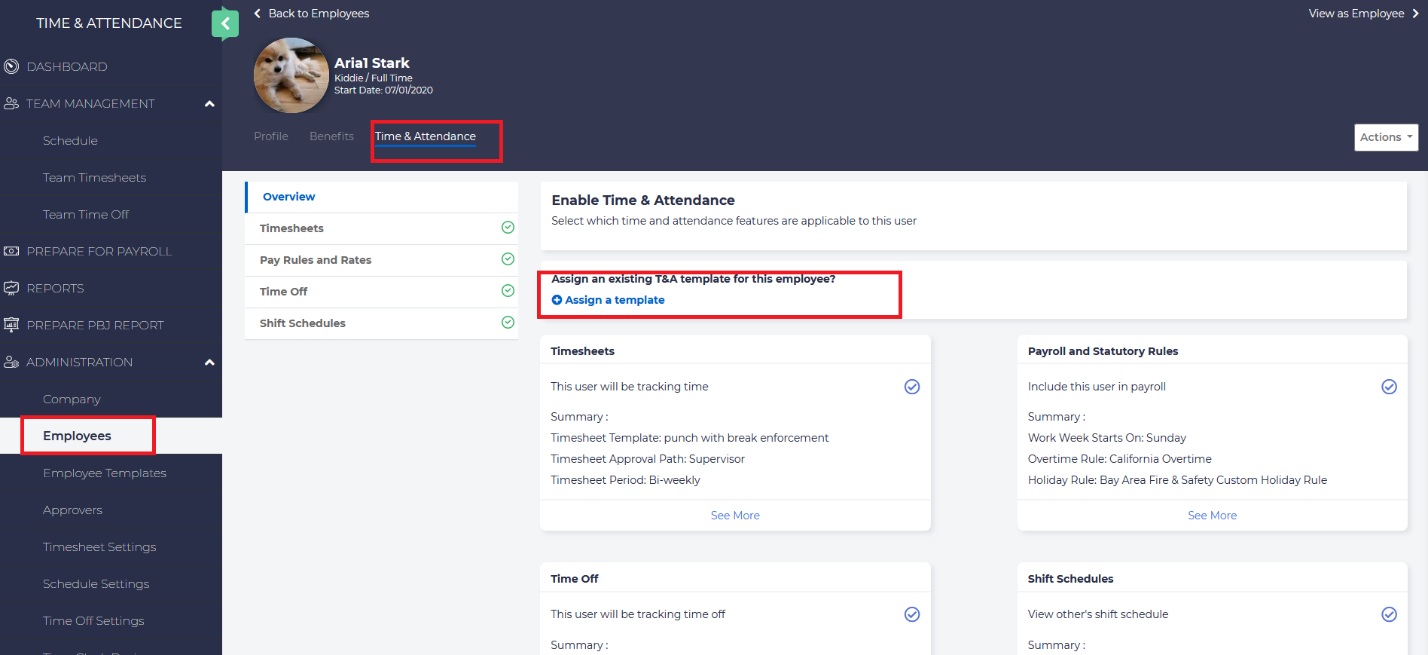This screenshot has width=1428, height=655.
Task: Click the Dashboard gauge icon
Action: (x=12, y=67)
